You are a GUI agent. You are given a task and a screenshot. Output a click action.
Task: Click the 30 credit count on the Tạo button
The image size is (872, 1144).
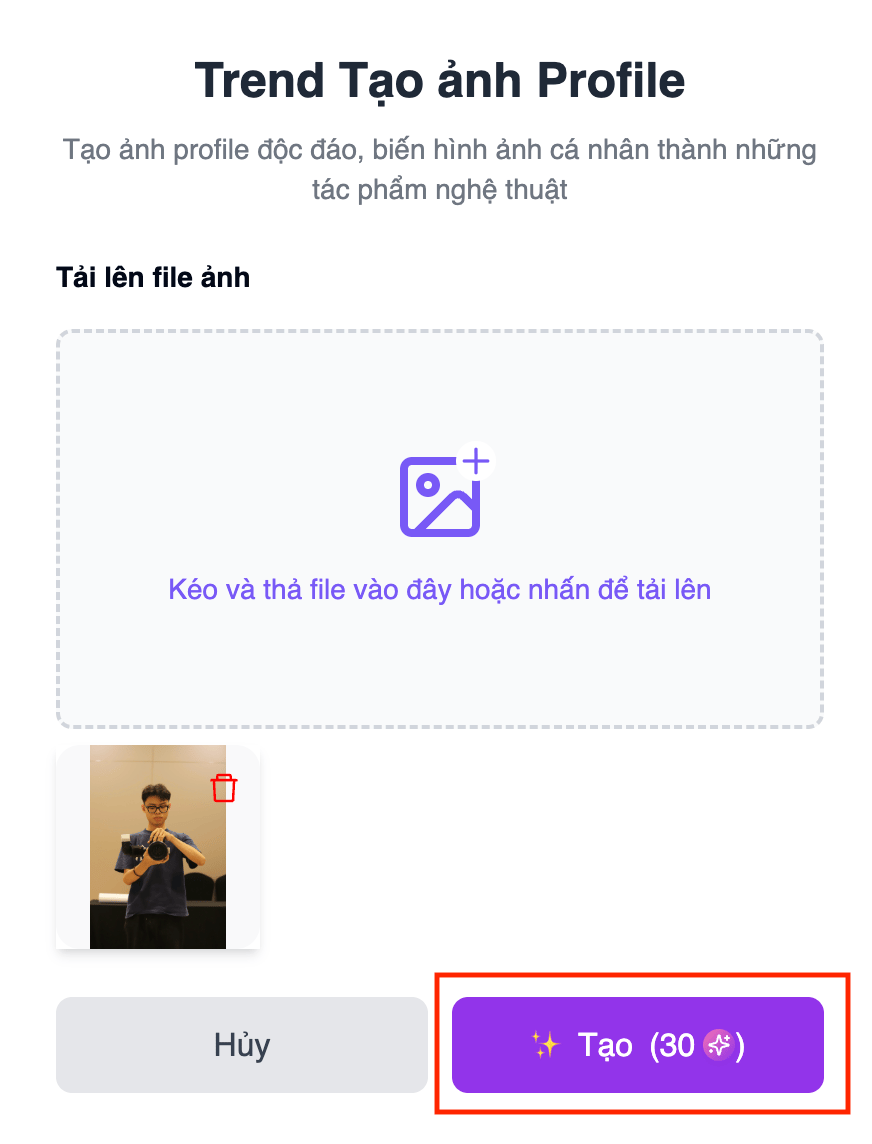[x=677, y=1045]
